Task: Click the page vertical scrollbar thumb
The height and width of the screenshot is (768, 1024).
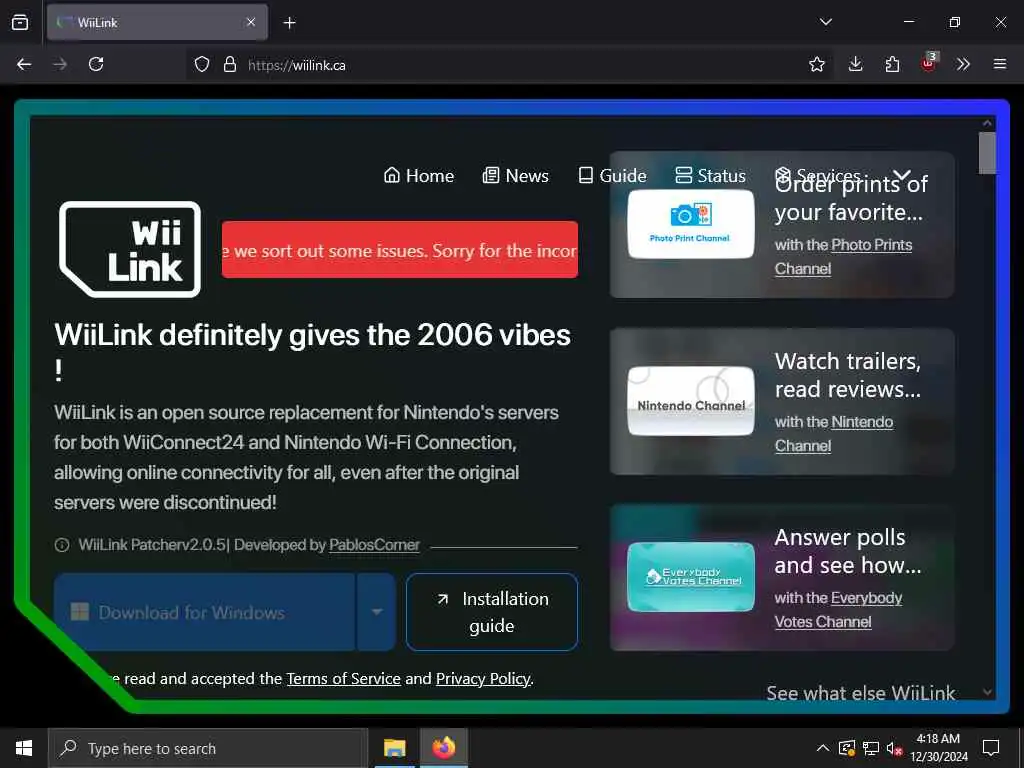Action: click(987, 153)
